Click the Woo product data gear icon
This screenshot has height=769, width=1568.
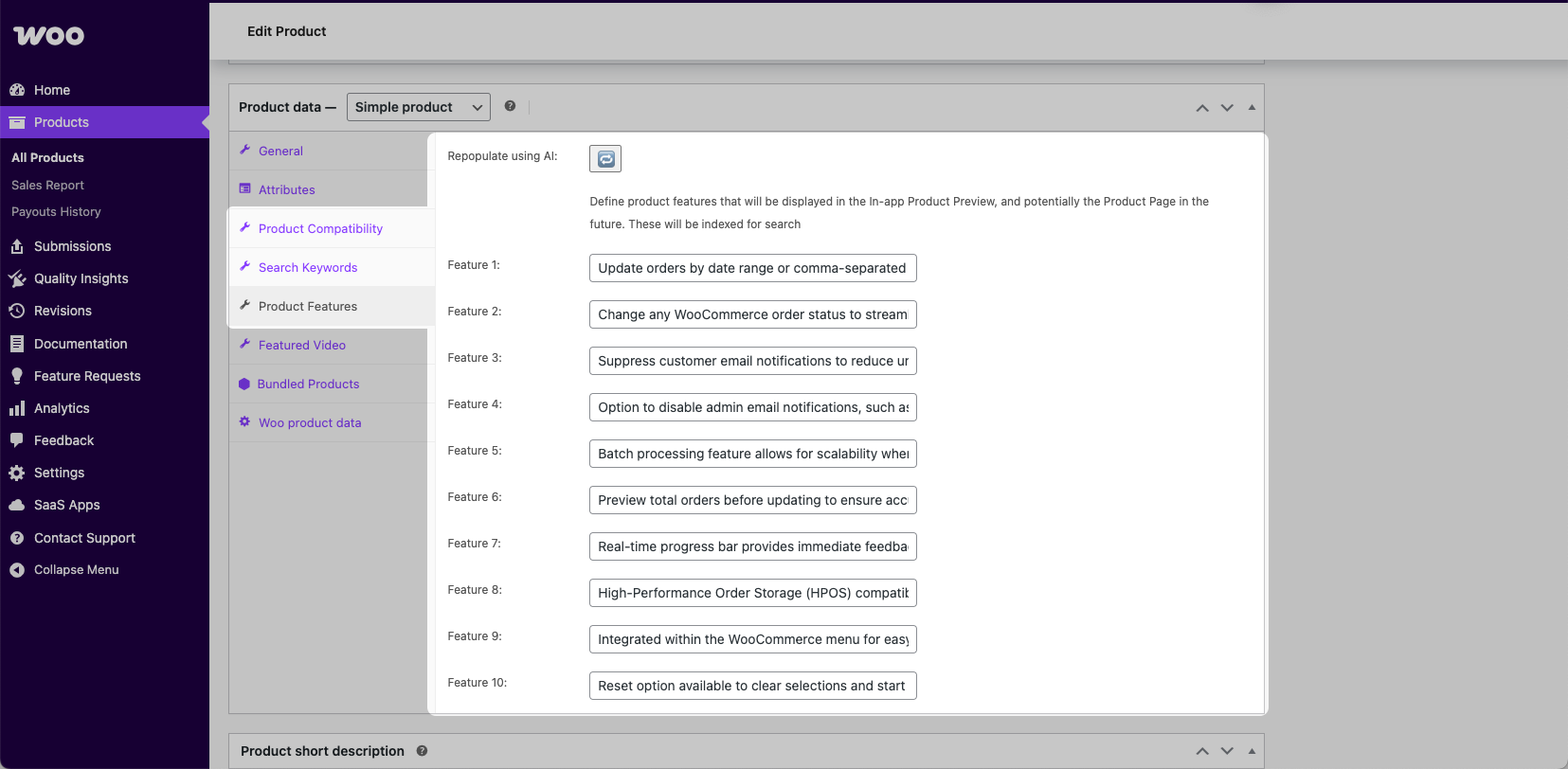pos(244,421)
